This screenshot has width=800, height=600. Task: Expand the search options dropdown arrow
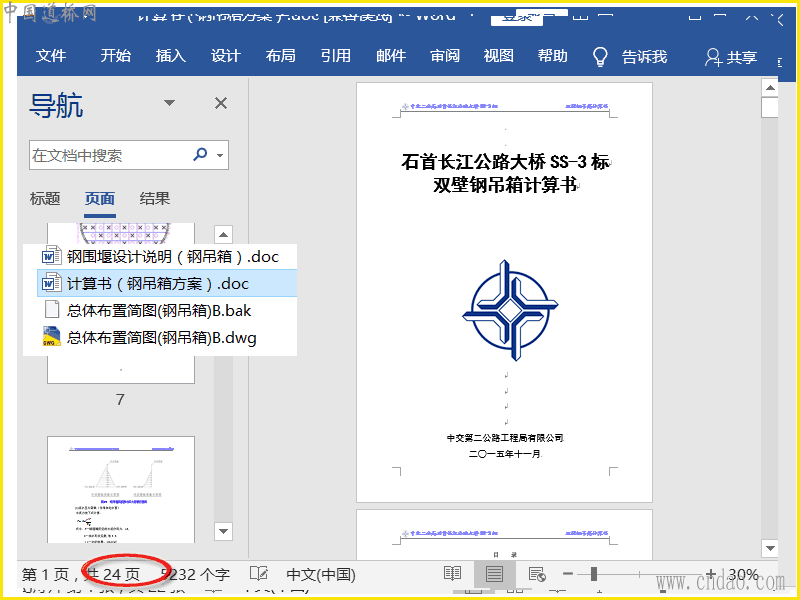(x=220, y=155)
